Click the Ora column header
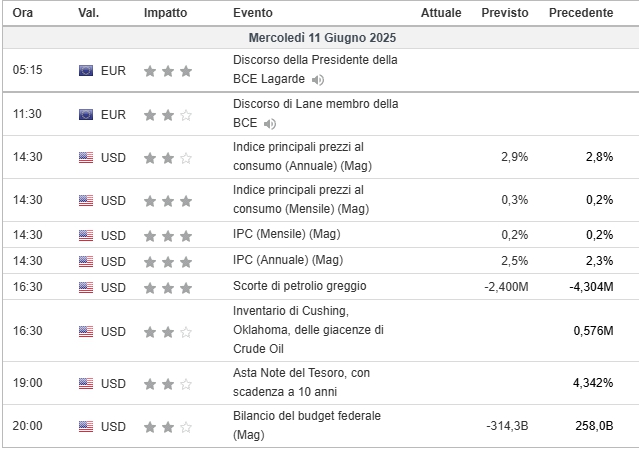This screenshot has width=639, height=450. (x=22, y=13)
